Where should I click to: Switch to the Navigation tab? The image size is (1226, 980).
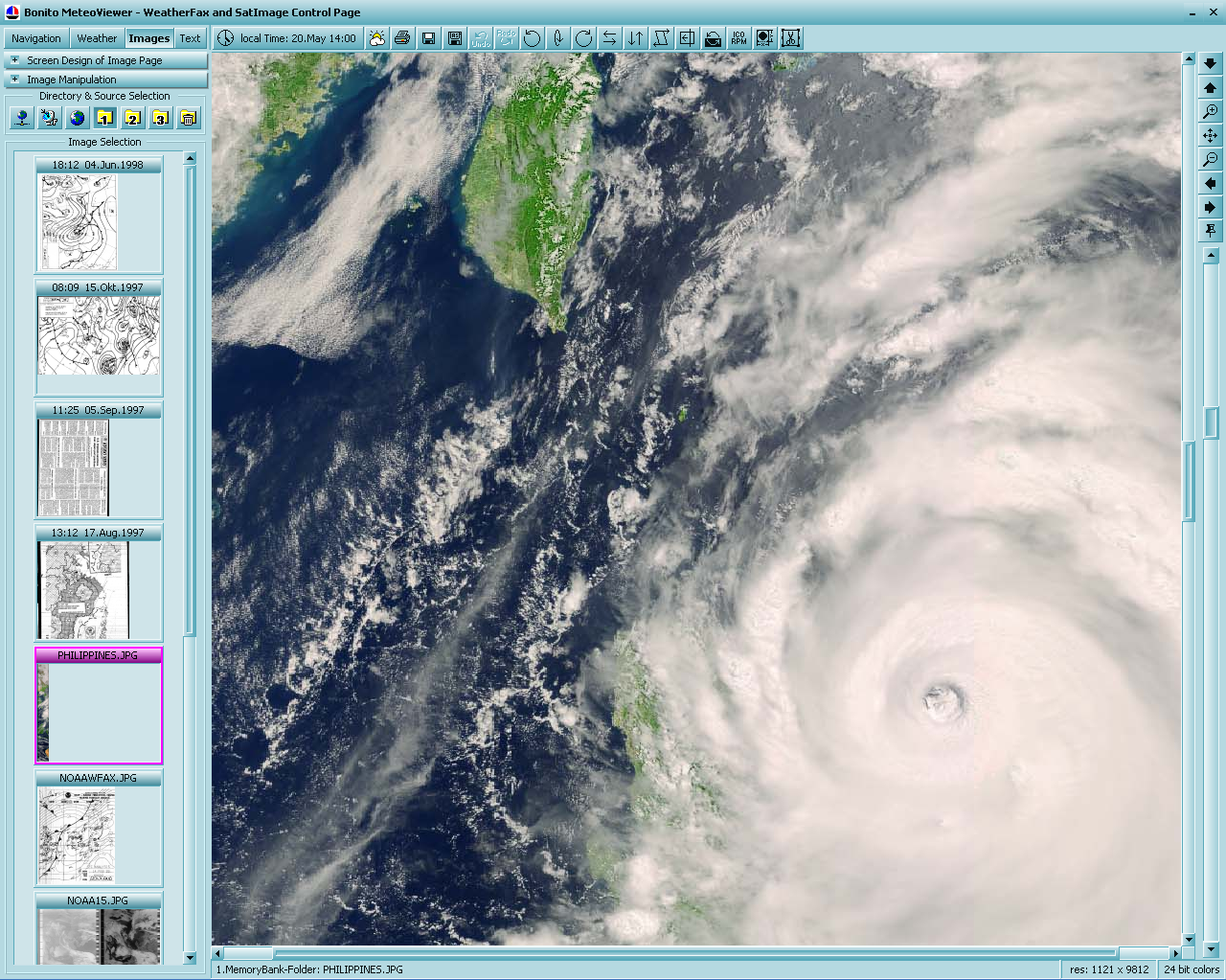36,38
